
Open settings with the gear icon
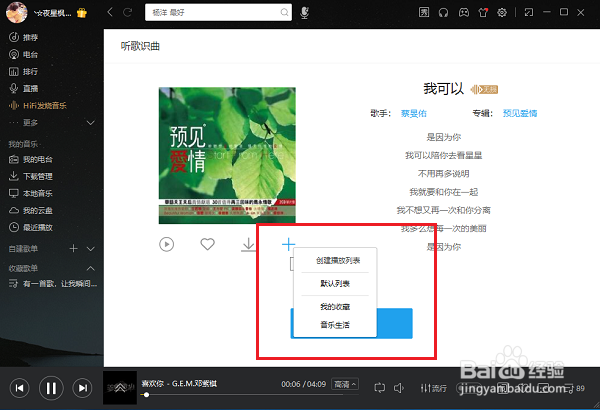pos(502,13)
